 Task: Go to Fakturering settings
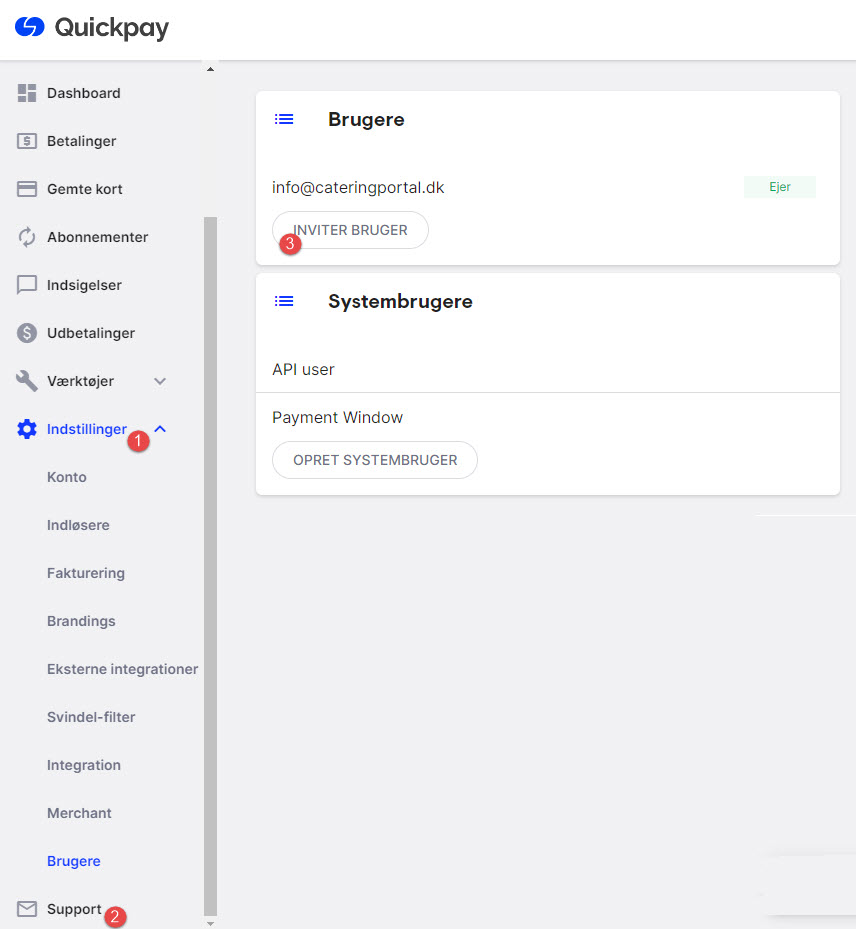pos(86,573)
